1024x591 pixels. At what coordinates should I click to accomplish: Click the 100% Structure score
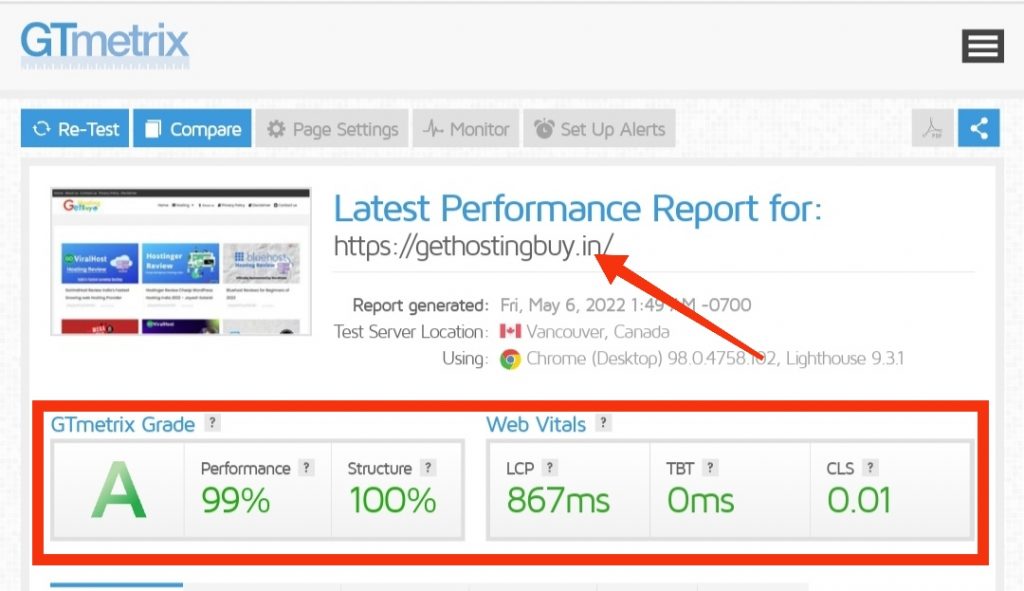[x=392, y=501]
